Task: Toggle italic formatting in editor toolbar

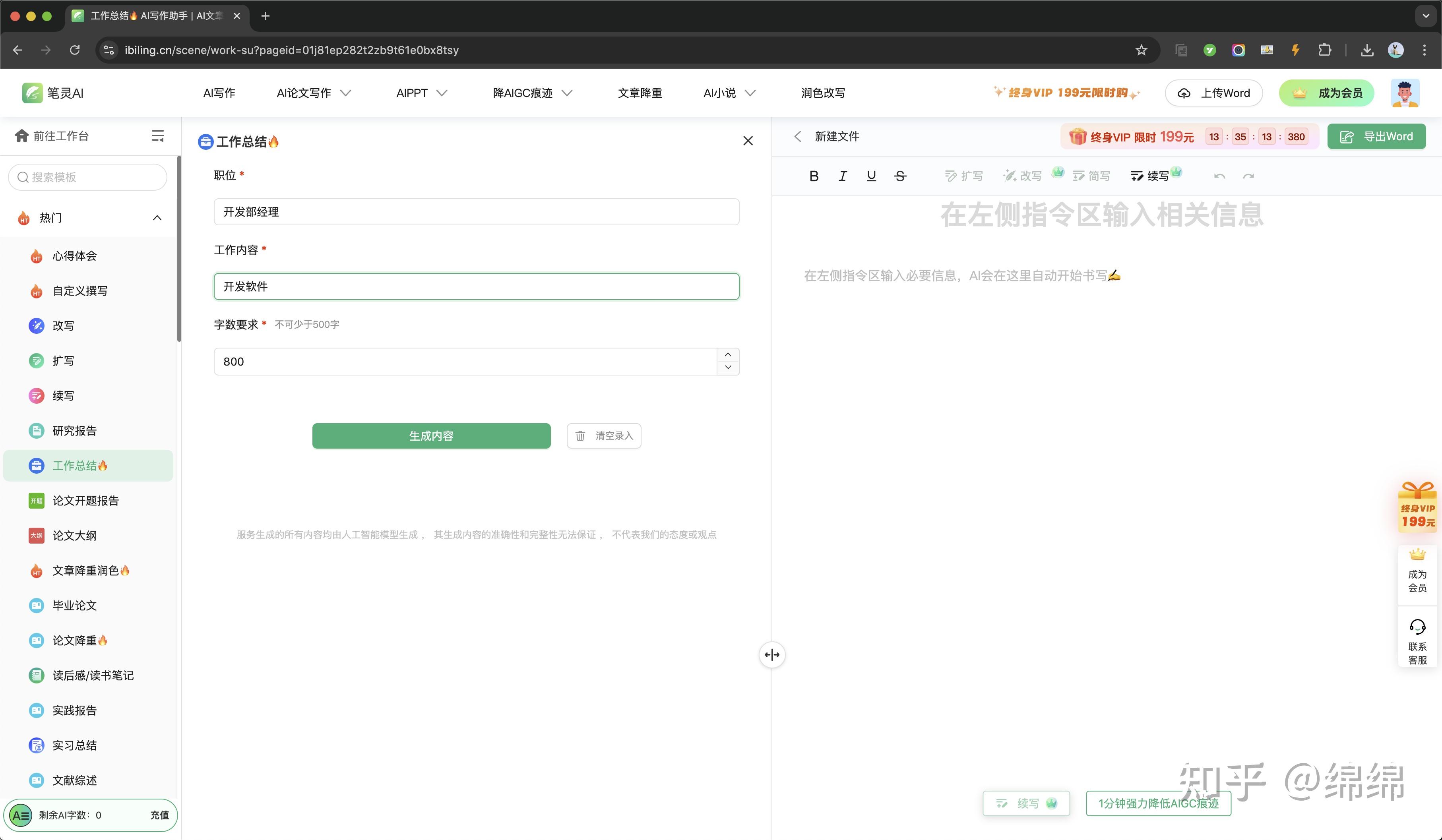Action: click(842, 176)
